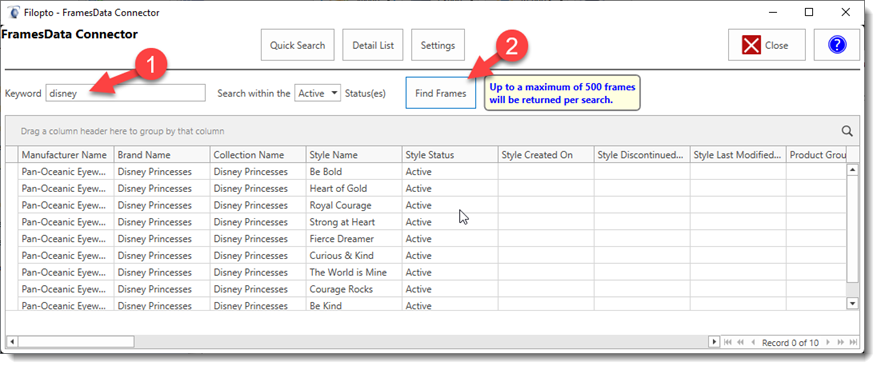This screenshot has height=369, width=880.
Task: Click the Record 0 of 10 indicator
Action: click(791, 343)
